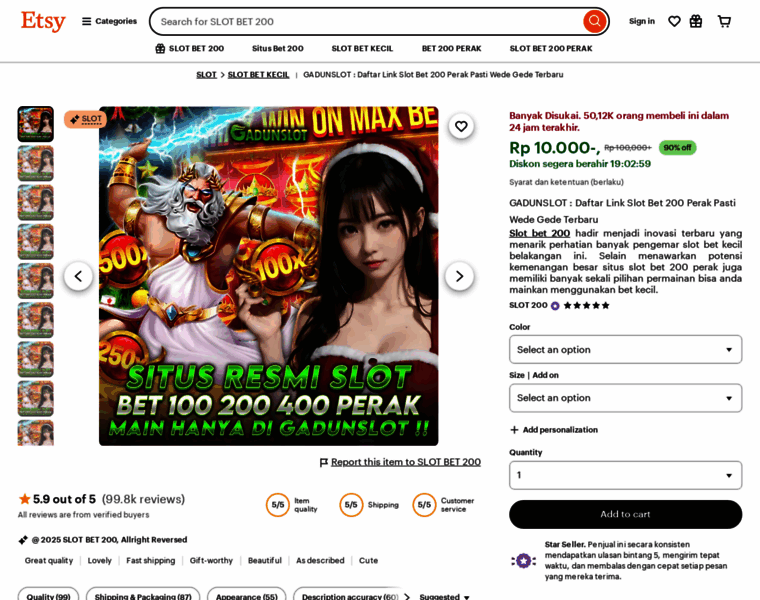Filter reviews by Appearance (55)
760x600 pixels.
click(247, 596)
